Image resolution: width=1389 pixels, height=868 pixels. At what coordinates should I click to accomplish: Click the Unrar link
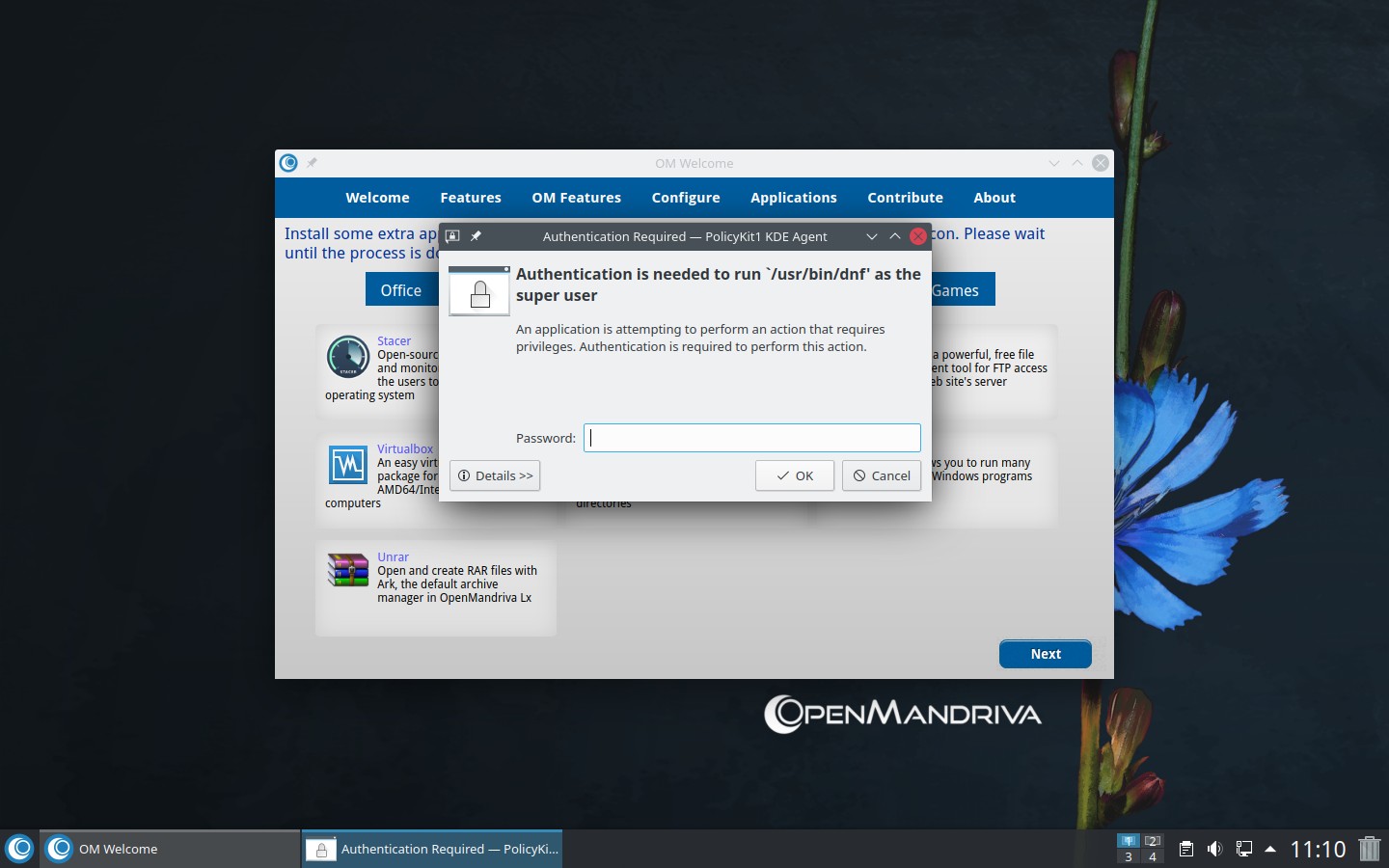pyautogui.click(x=393, y=556)
